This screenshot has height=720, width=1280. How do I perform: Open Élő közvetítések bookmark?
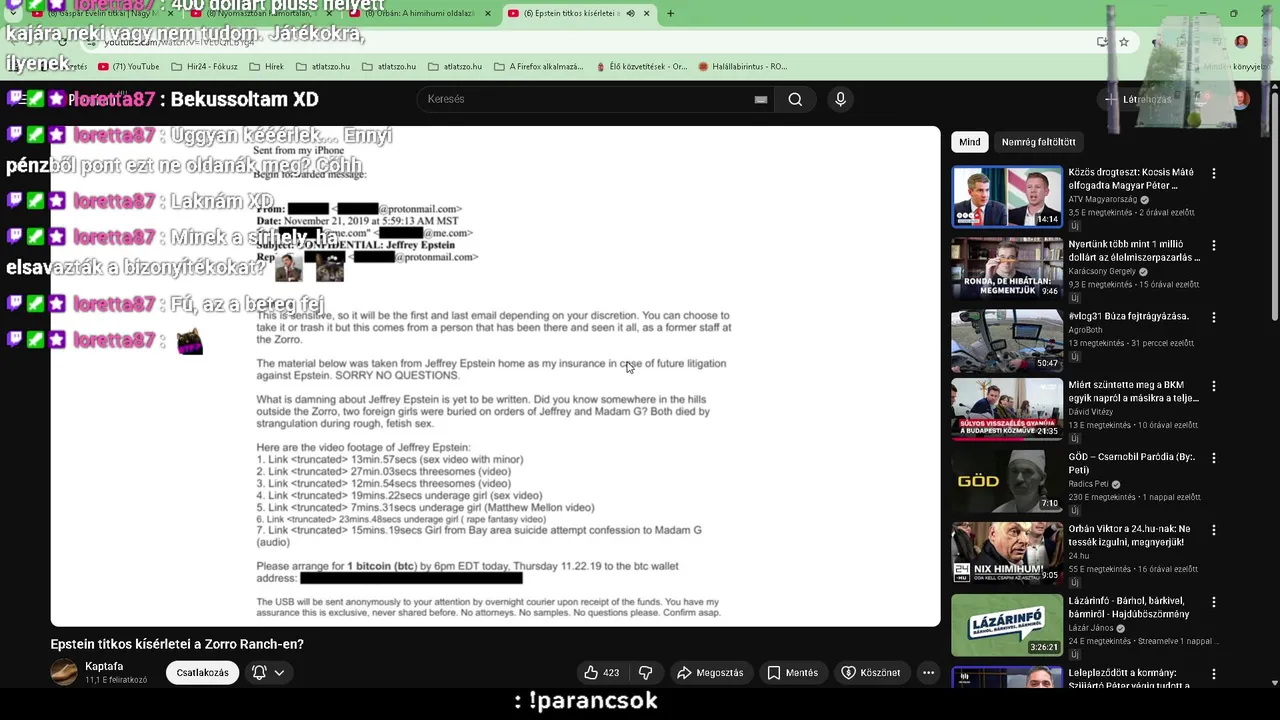point(640,66)
